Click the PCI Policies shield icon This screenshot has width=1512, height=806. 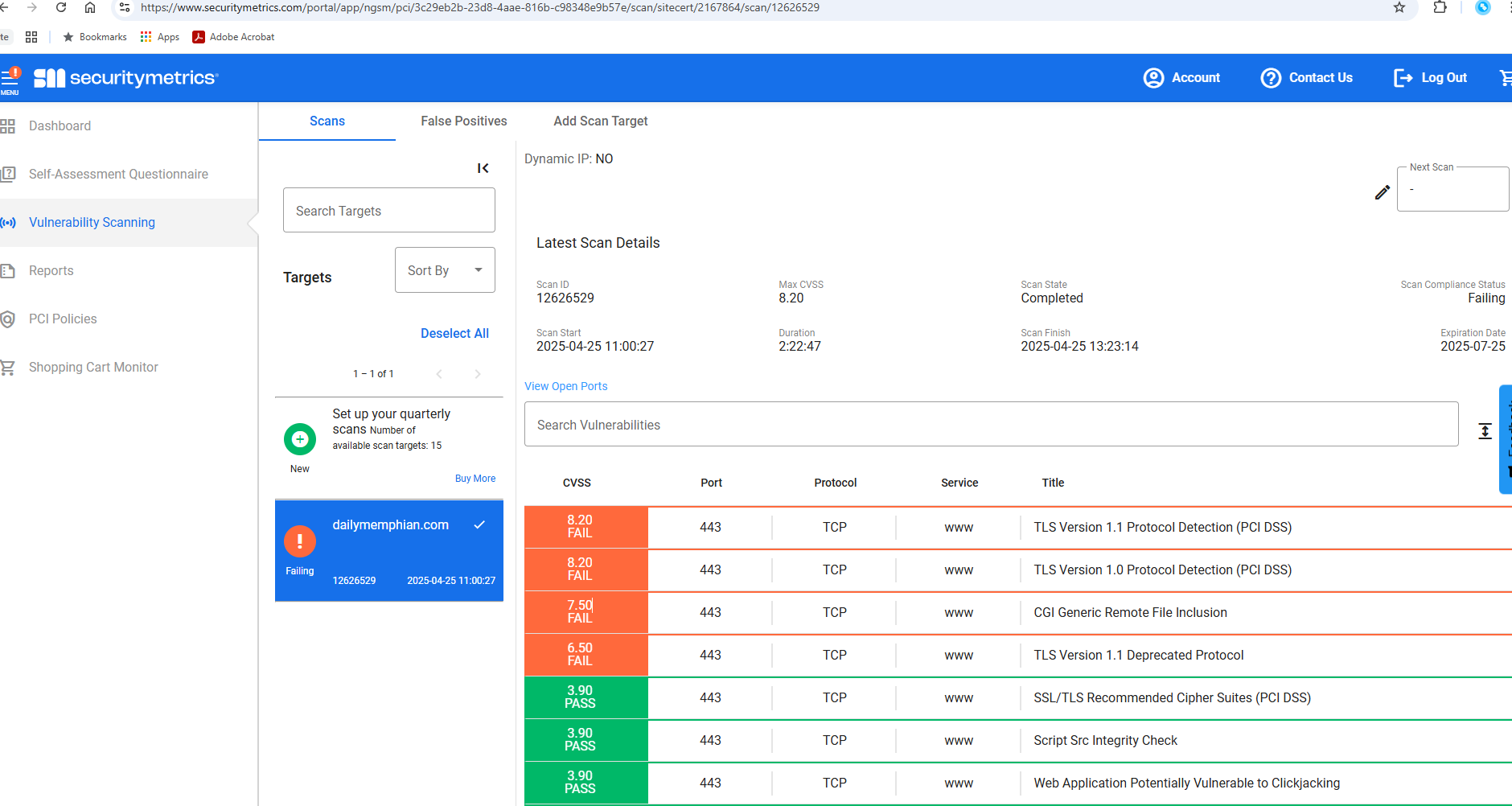click(x=8, y=319)
